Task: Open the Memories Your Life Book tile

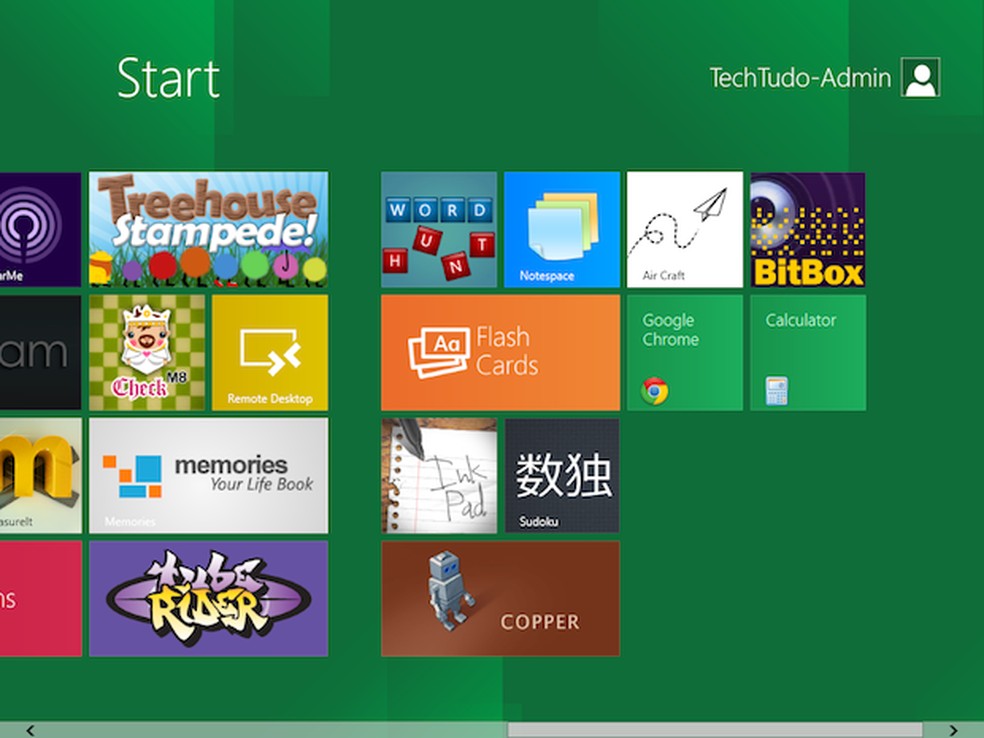Action: (x=207, y=475)
